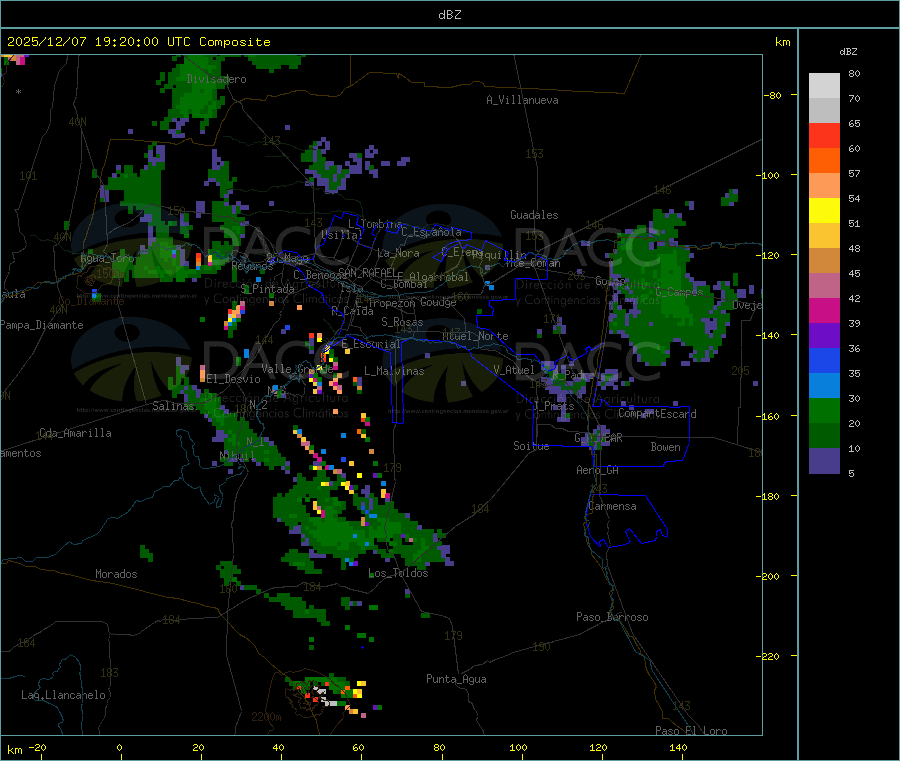The width and height of the screenshot is (900, 761).
Task: Select the Agua_Toro map label
Action: tap(107, 258)
